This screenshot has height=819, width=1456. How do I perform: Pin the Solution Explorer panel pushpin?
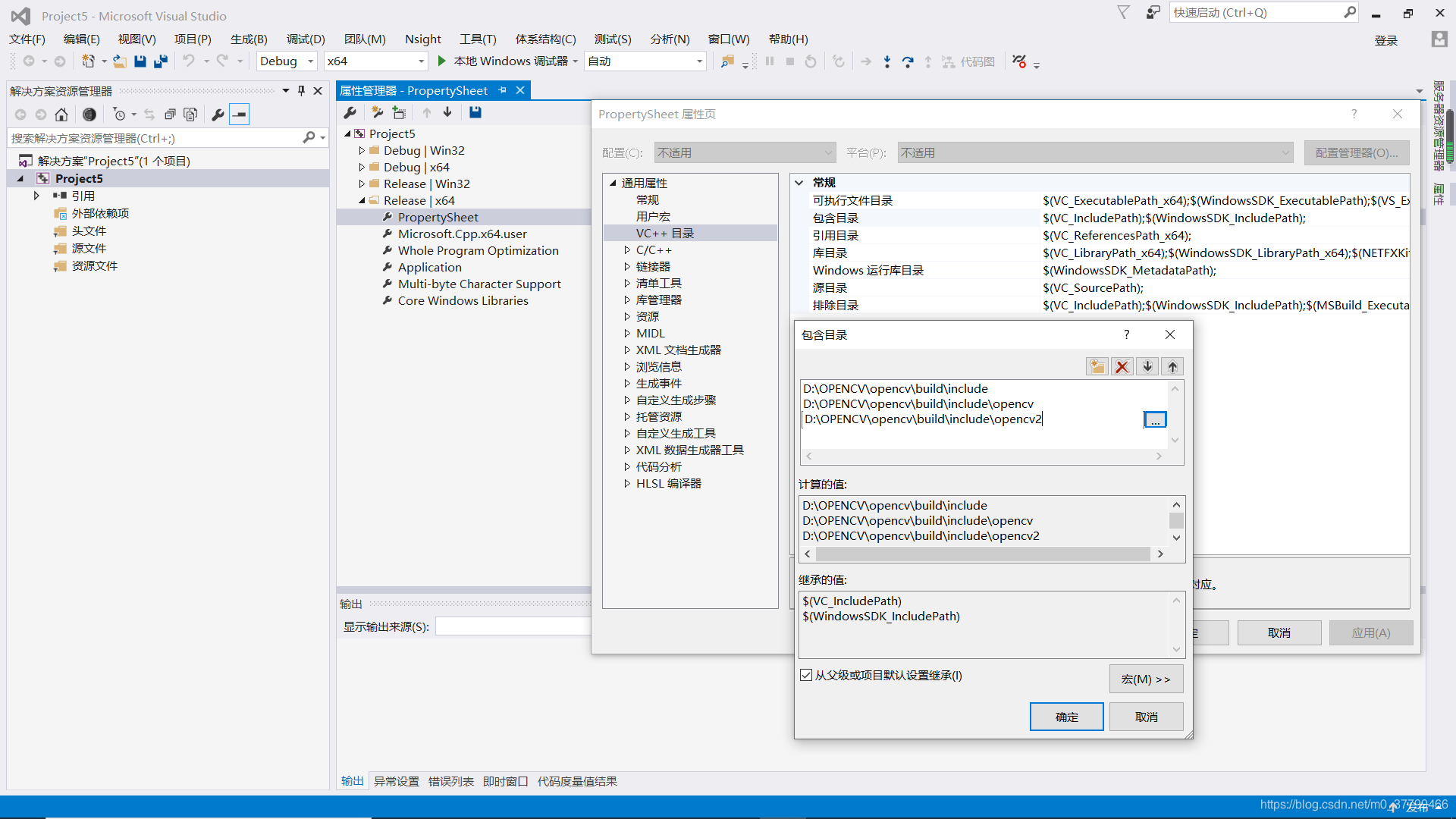pyautogui.click(x=301, y=91)
